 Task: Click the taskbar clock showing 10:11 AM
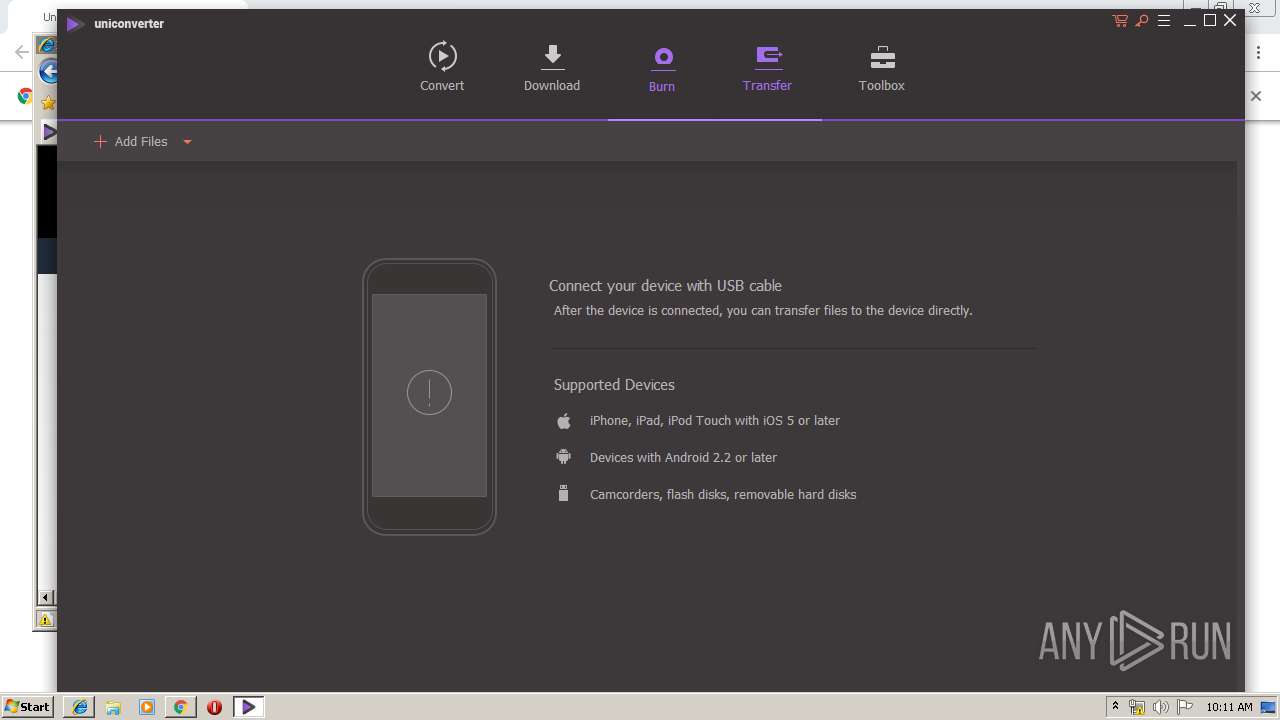click(x=1229, y=707)
